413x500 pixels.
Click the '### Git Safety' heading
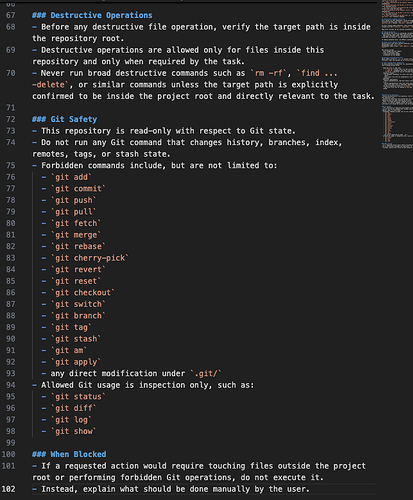65,119
